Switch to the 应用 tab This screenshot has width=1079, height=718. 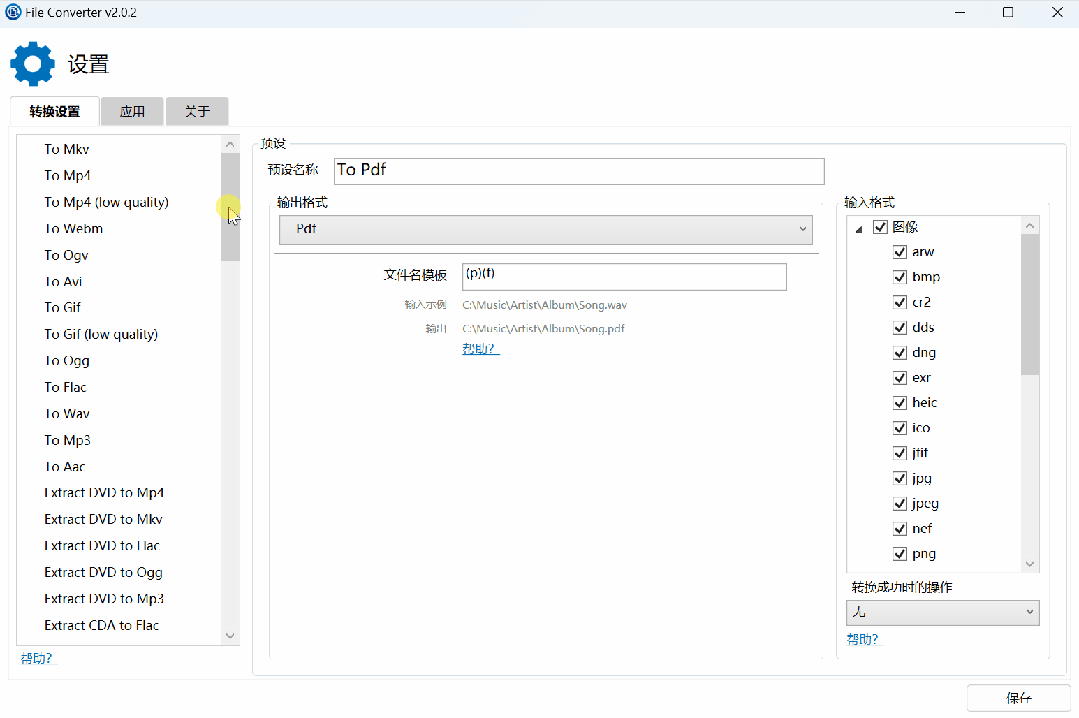coord(132,111)
